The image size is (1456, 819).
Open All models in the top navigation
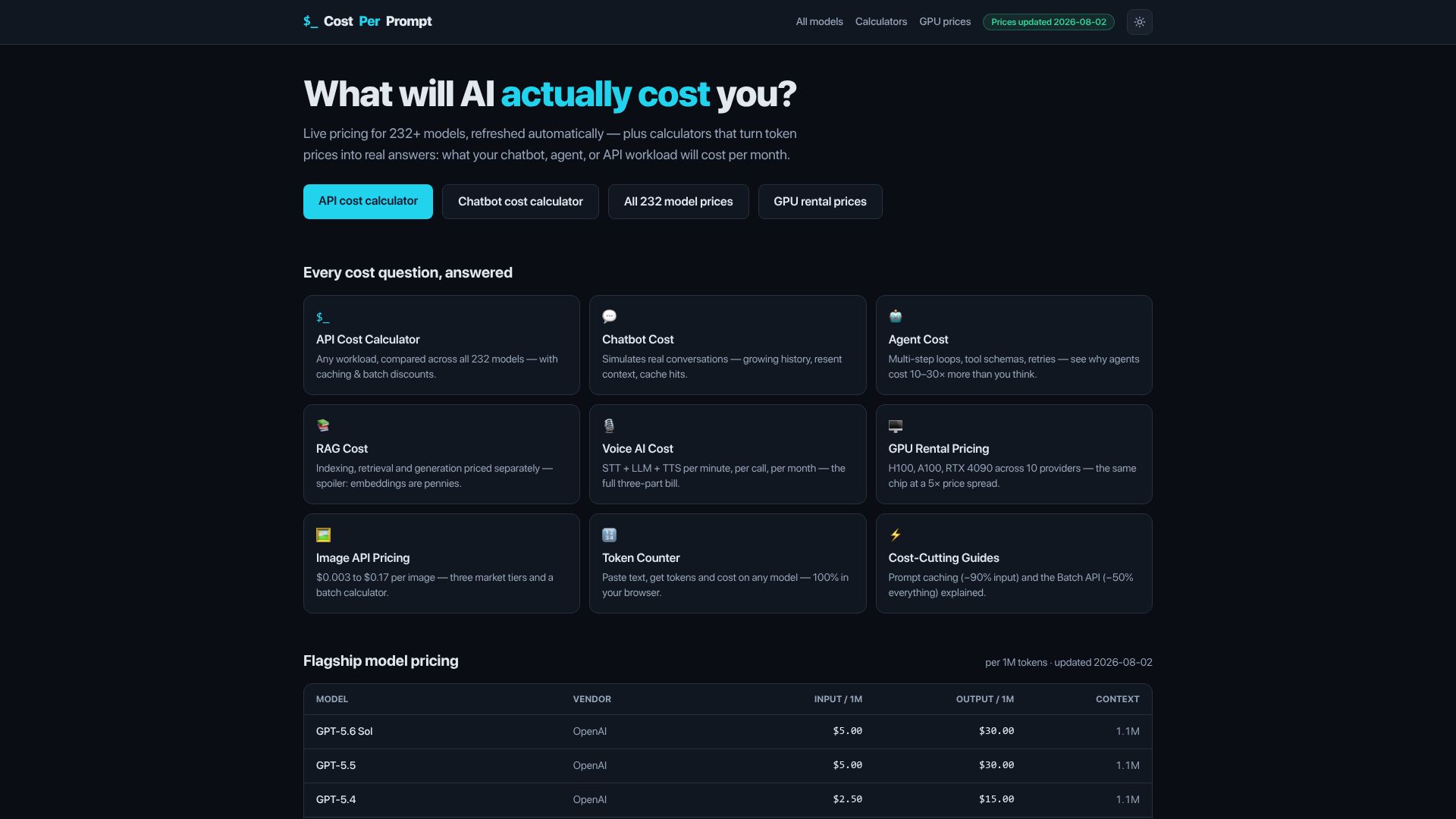pos(819,22)
